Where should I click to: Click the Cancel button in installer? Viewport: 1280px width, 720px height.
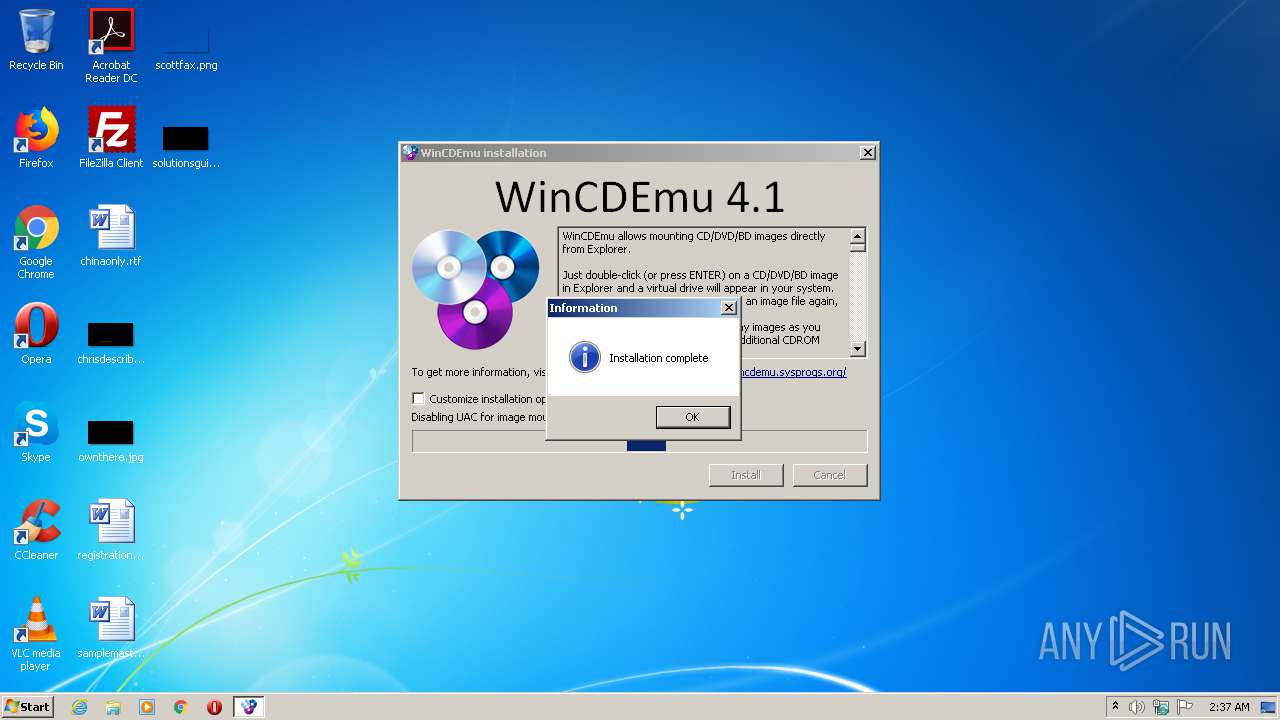click(x=829, y=475)
